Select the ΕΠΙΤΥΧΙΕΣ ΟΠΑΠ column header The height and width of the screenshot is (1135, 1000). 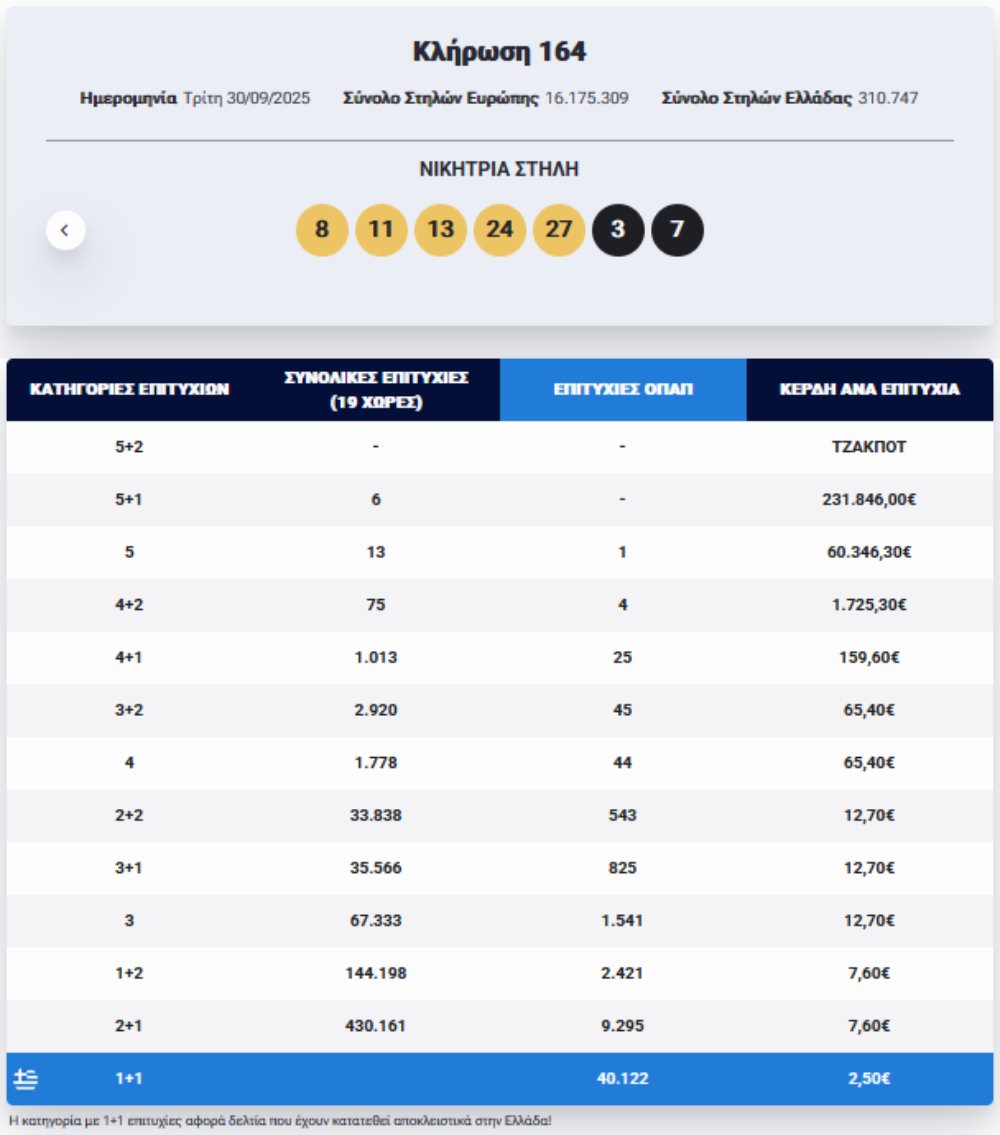622,390
